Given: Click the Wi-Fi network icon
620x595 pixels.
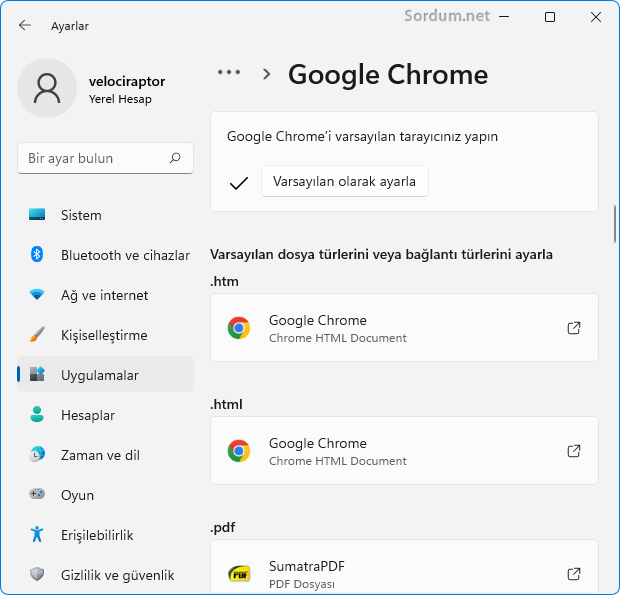Looking at the screenshot, I should (37, 295).
